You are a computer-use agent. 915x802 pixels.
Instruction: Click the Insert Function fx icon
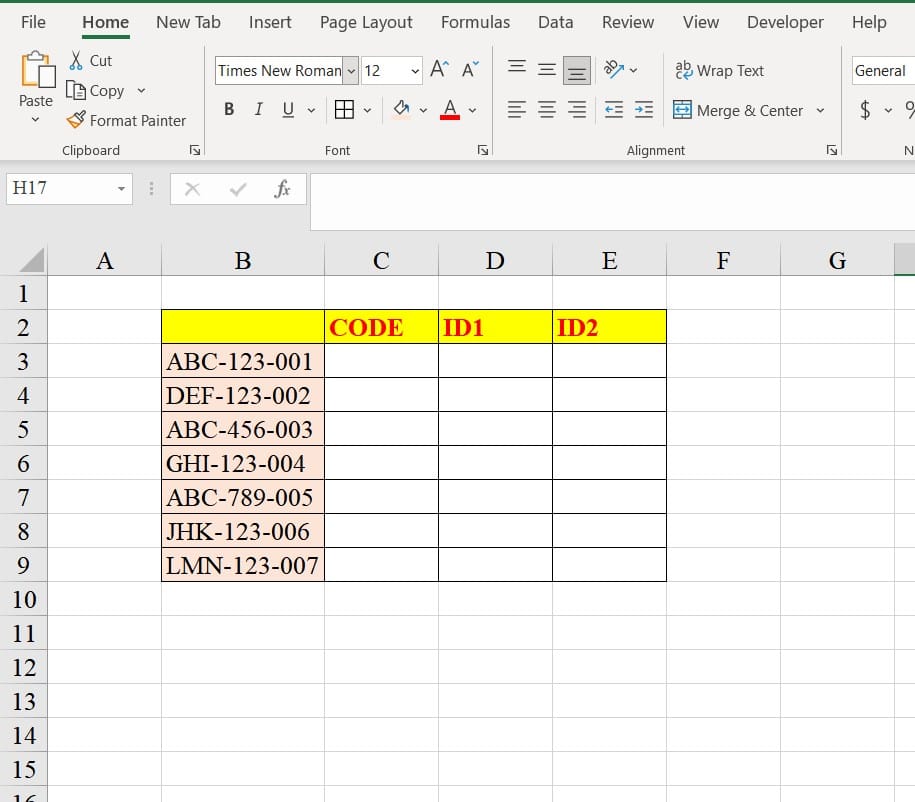282,189
